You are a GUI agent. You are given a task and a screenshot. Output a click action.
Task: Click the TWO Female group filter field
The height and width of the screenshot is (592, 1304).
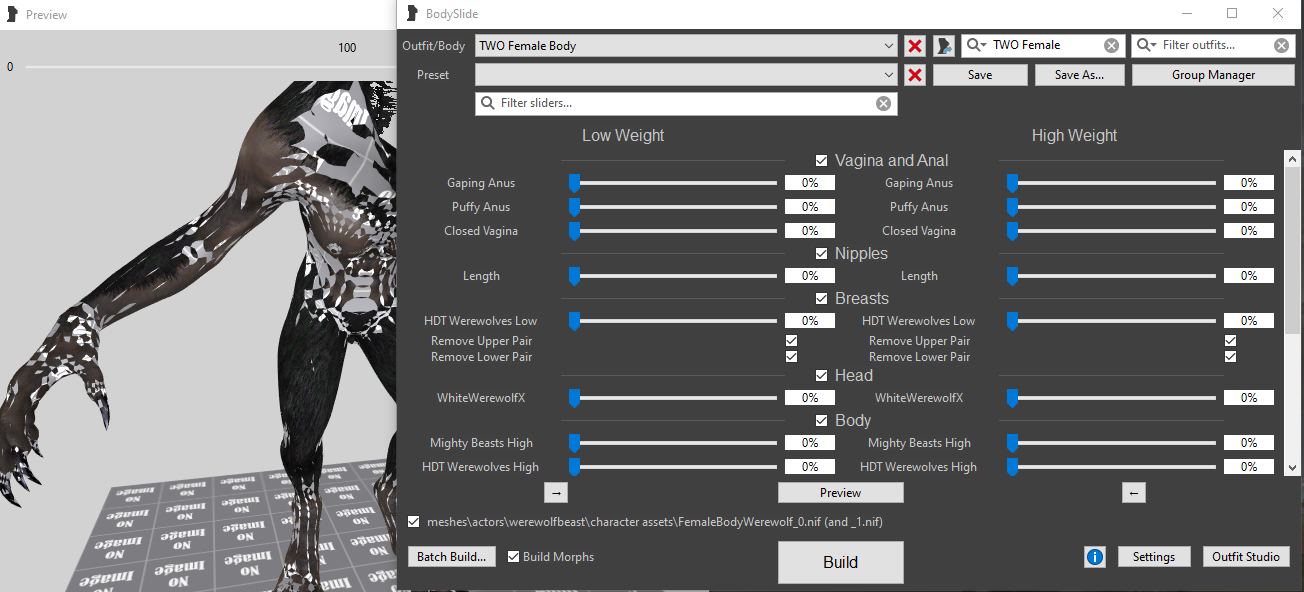click(1043, 46)
